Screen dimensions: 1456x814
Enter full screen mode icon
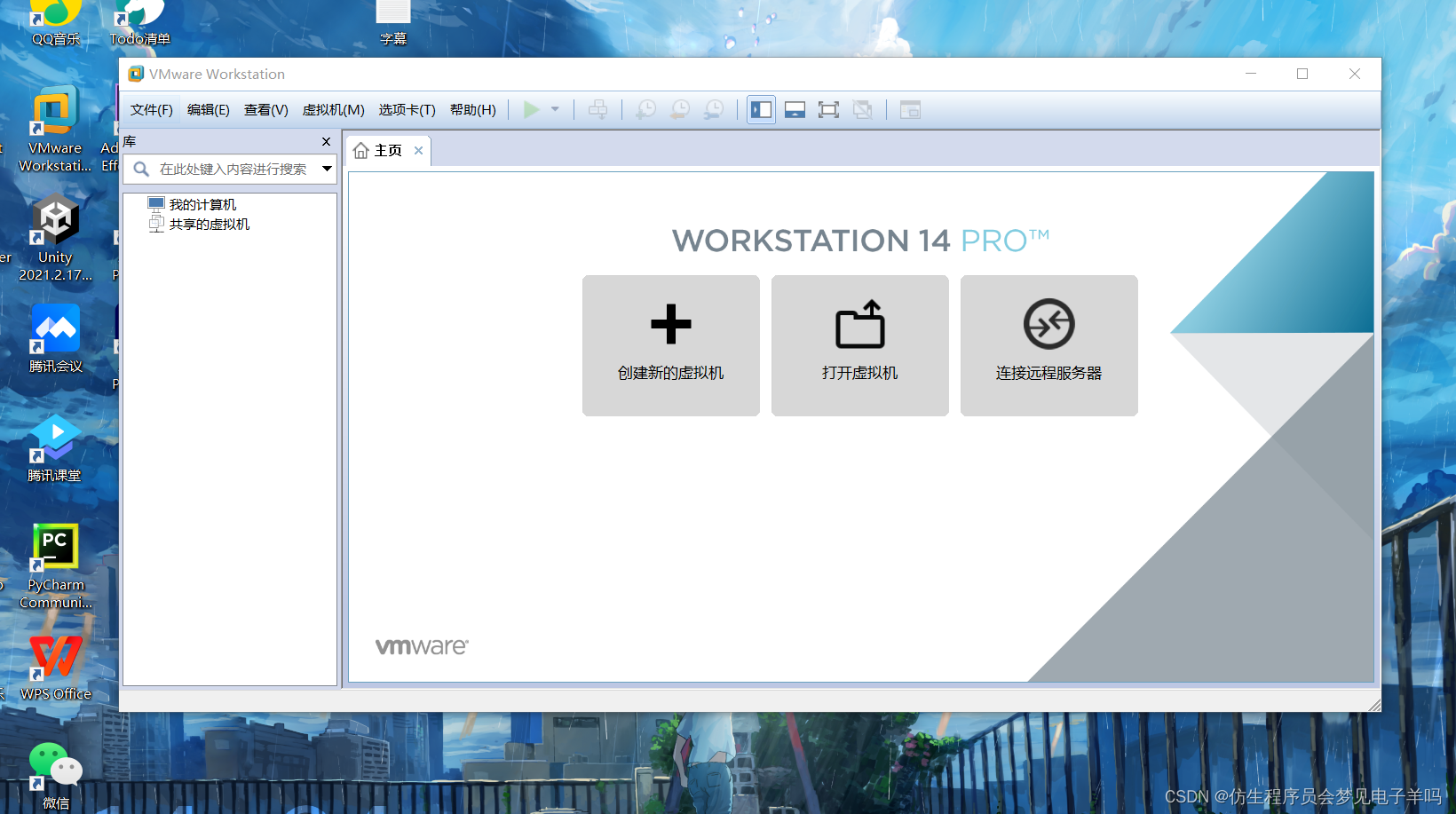point(828,110)
